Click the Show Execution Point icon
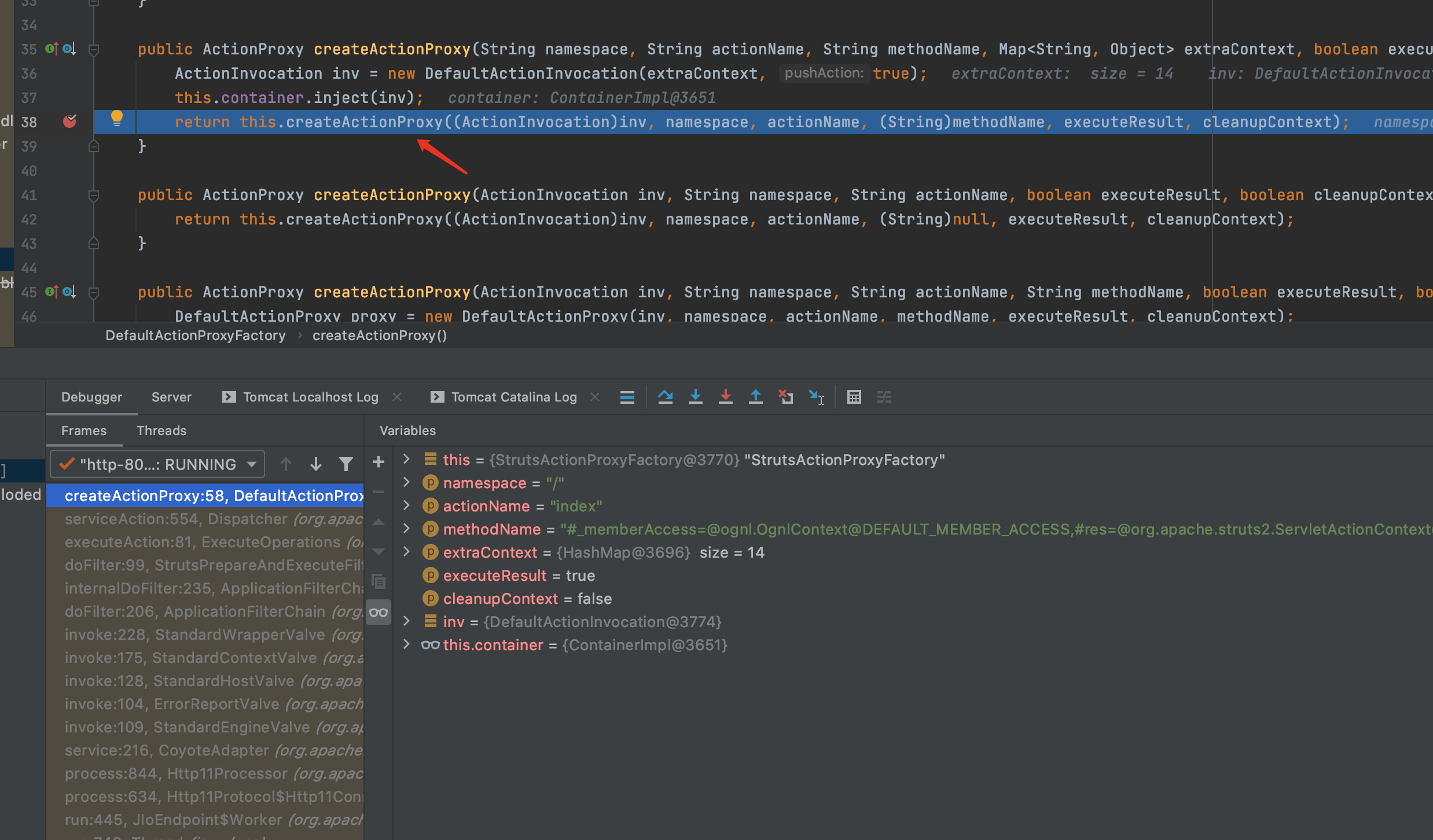The image size is (1433, 840). [627, 397]
